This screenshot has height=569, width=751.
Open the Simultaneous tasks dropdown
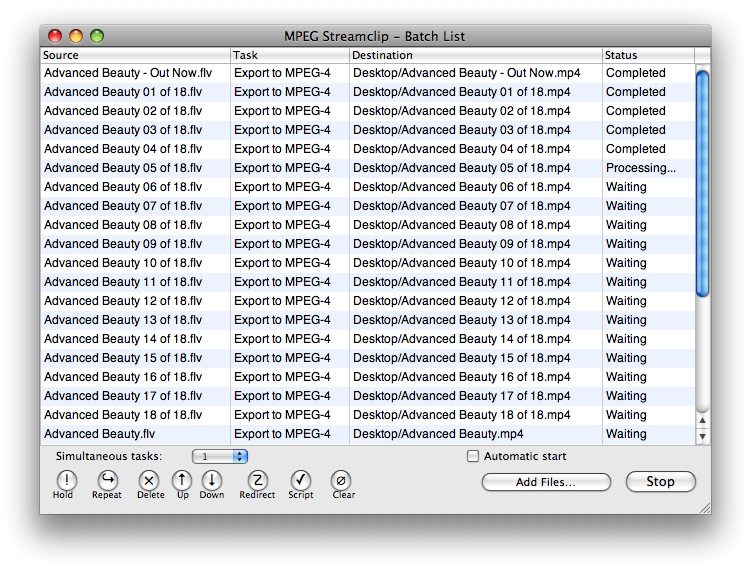pos(220,456)
